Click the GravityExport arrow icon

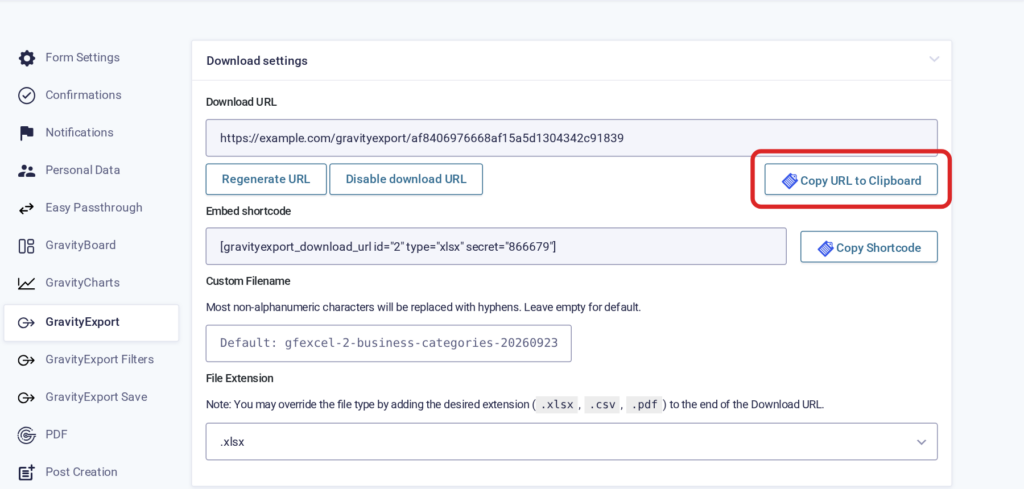pyautogui.click(x=26, y=323)
